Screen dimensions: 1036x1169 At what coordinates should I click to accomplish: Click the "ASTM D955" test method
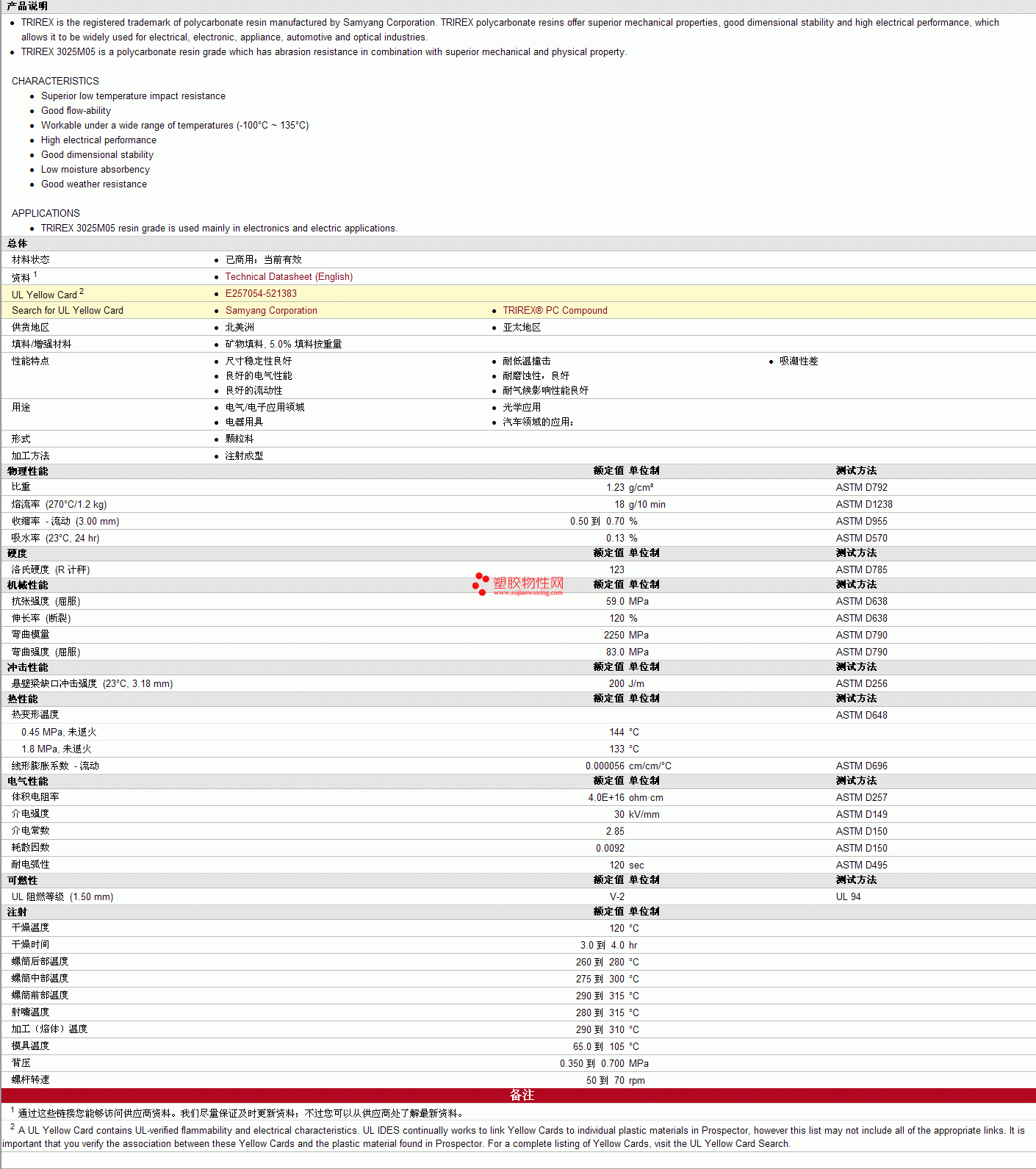(862, 522)
